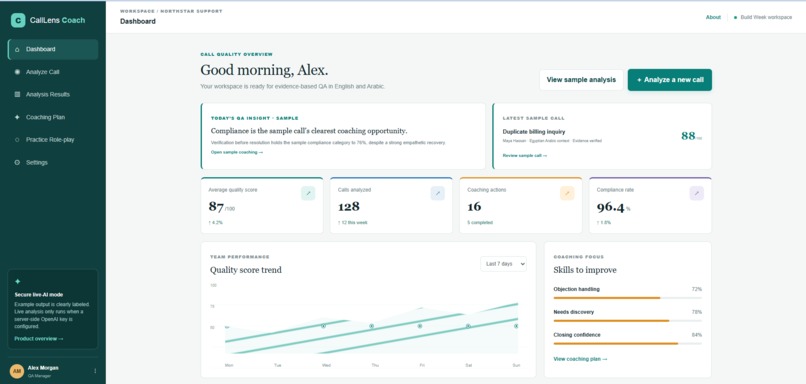Click the Secure live-AI mode title
The height and width of the screenshot is (384, 806).
pyautogui.click(x=39, y=295)
